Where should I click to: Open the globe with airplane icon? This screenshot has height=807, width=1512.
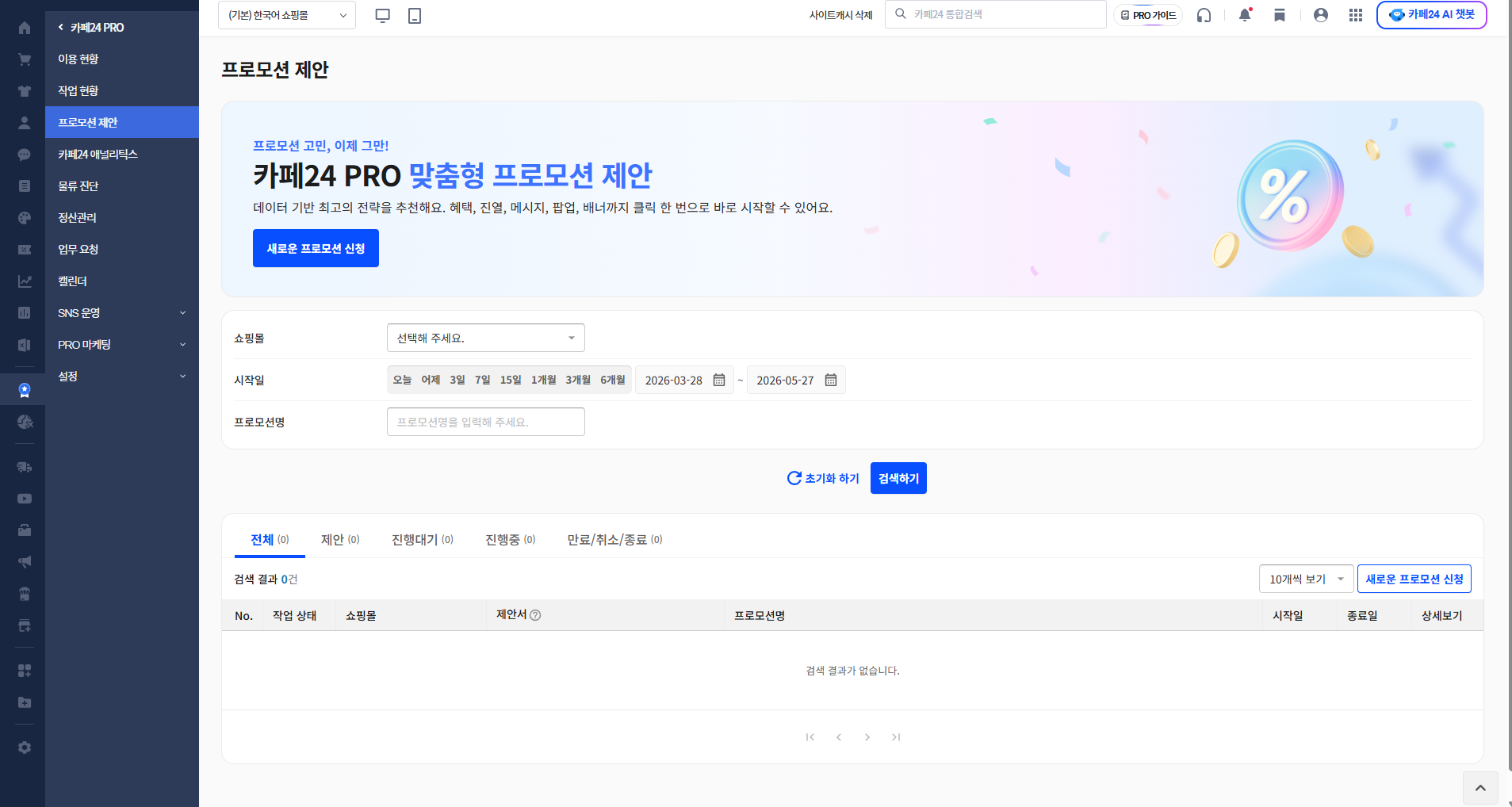(25, 422)
